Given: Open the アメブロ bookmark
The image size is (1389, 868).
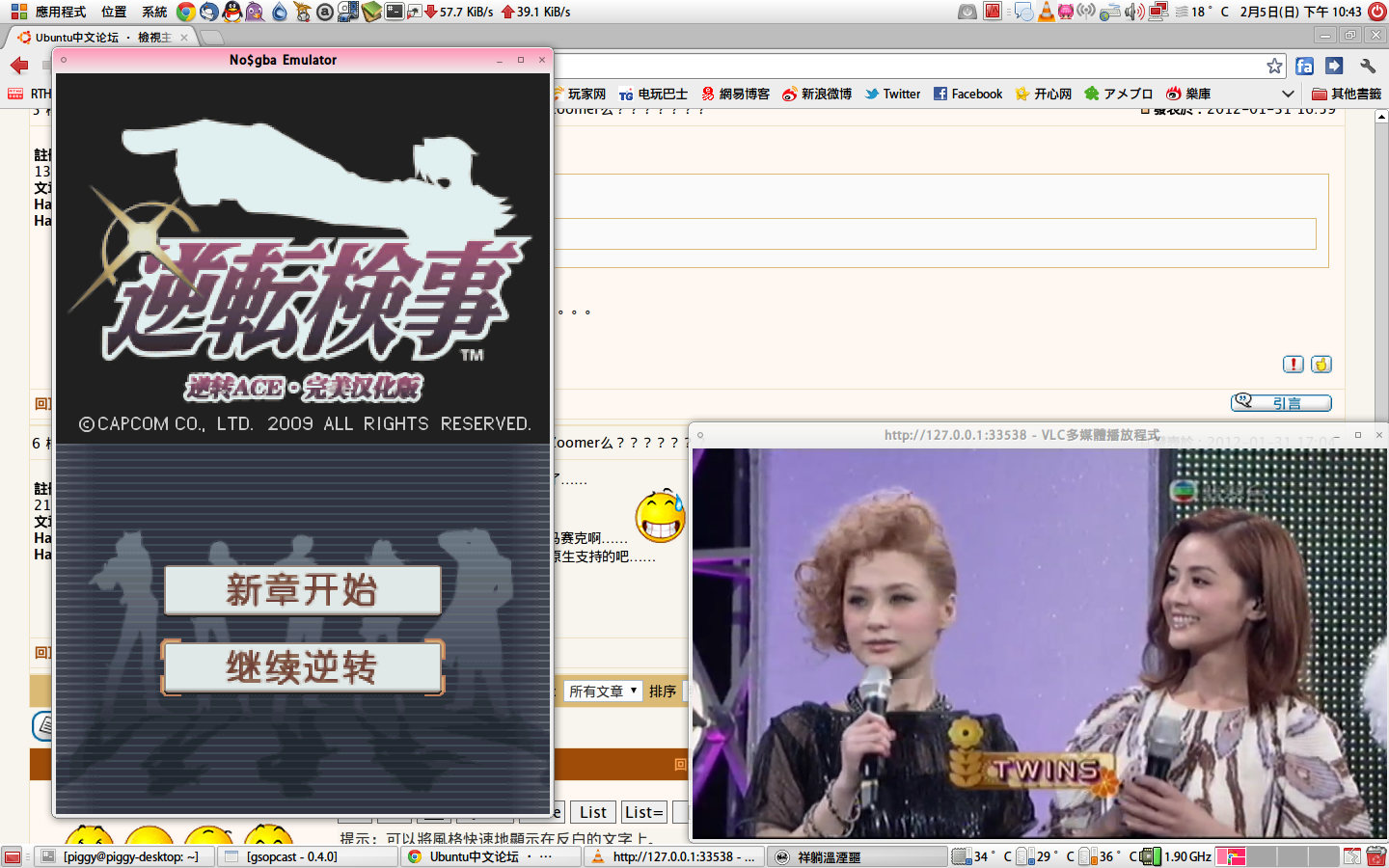Looking at the screenshot, I should point(1118,94).
